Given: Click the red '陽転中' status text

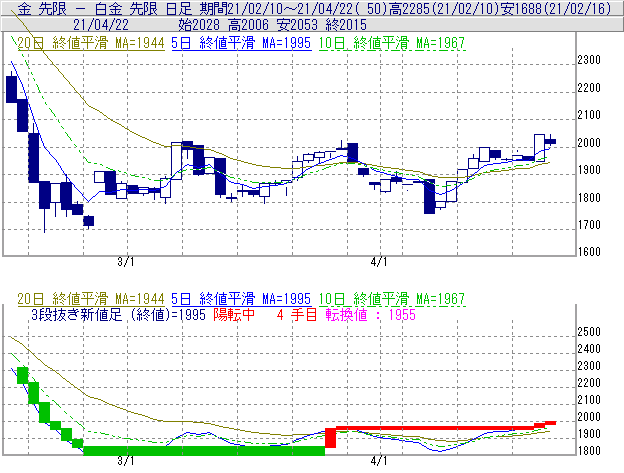Looking at the screenshot, I should pyautogui.click(x=234, y=315).
